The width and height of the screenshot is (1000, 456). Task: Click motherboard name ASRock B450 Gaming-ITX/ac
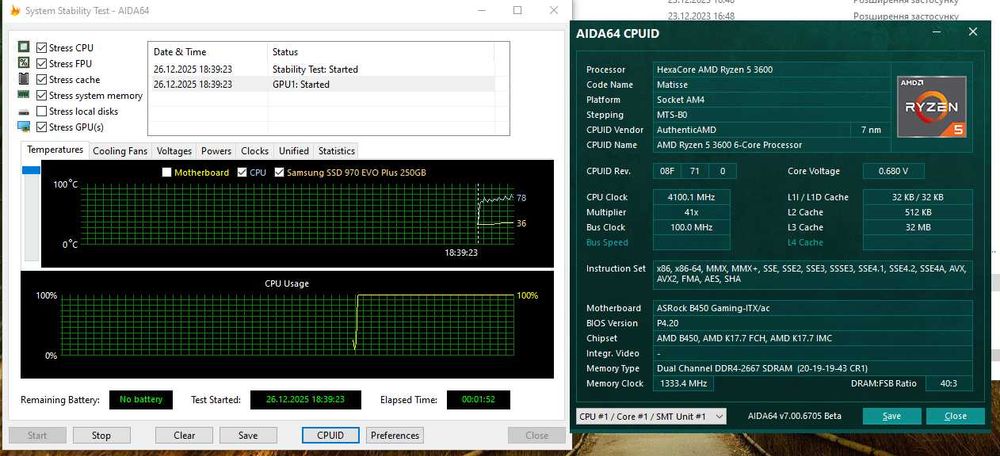click(x=813, y=308)
